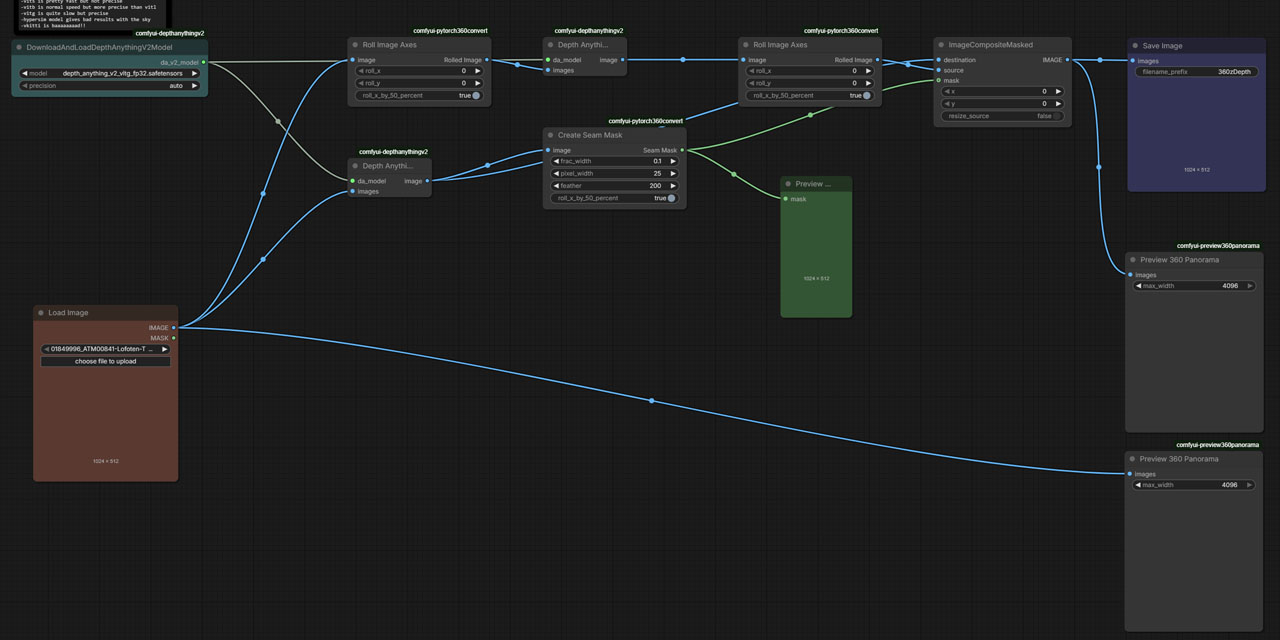The width and height of the screenshot is (1280, 640).
Task: Decrease the y value in ImageCompositeMasked
Action: (x=948, y=104)
